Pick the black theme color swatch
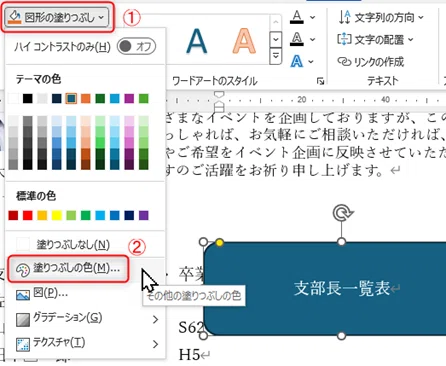 pyautogui.click(x=28, y=98)
